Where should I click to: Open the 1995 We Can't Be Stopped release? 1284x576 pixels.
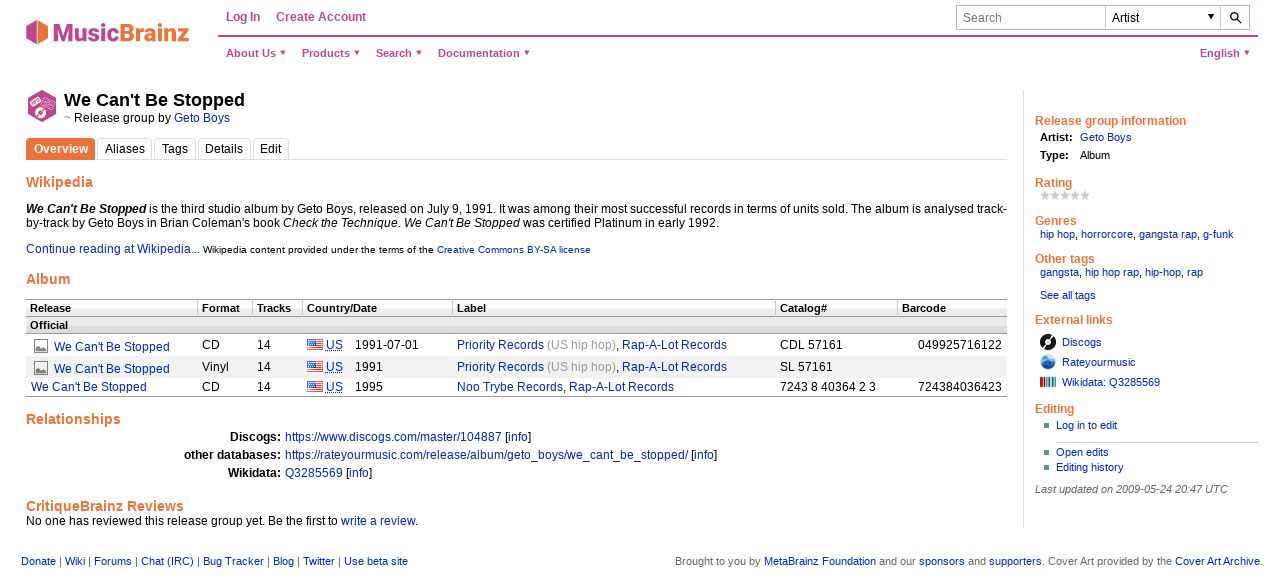click(x=89, y=387)
